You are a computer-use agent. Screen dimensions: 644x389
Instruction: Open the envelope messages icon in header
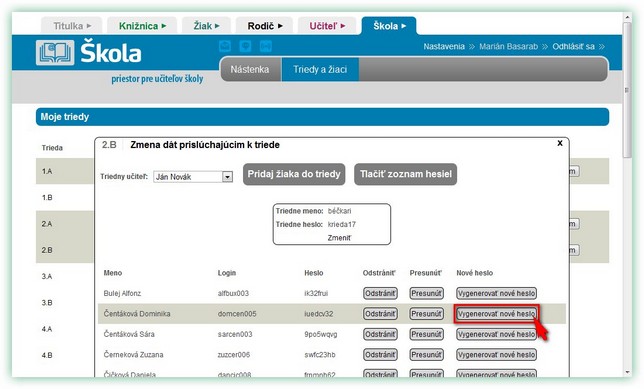pos(225,46)
